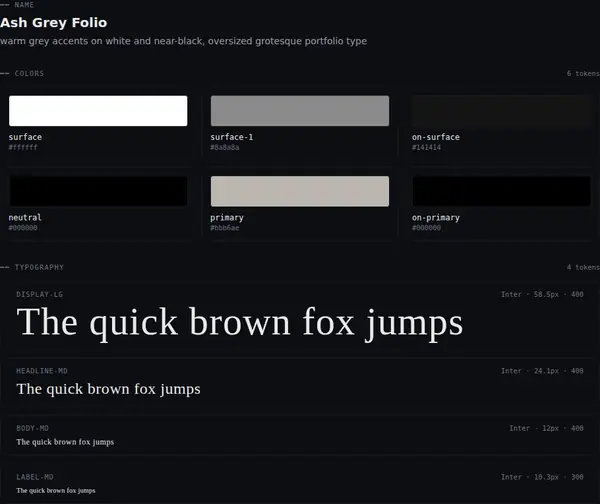Click the warm grey primary swatch

point(300,191)
